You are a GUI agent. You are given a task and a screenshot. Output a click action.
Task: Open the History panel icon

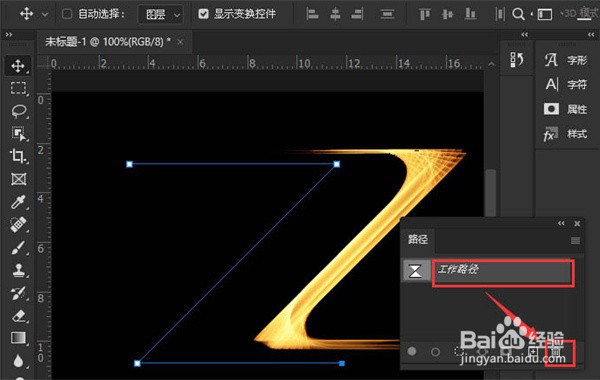point(517,60)
